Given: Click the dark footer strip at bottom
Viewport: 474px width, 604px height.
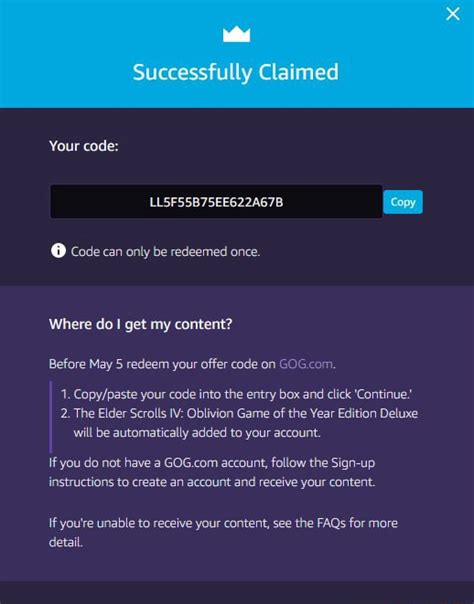Looking at the screenshot, I should click(x=237, y=592).
